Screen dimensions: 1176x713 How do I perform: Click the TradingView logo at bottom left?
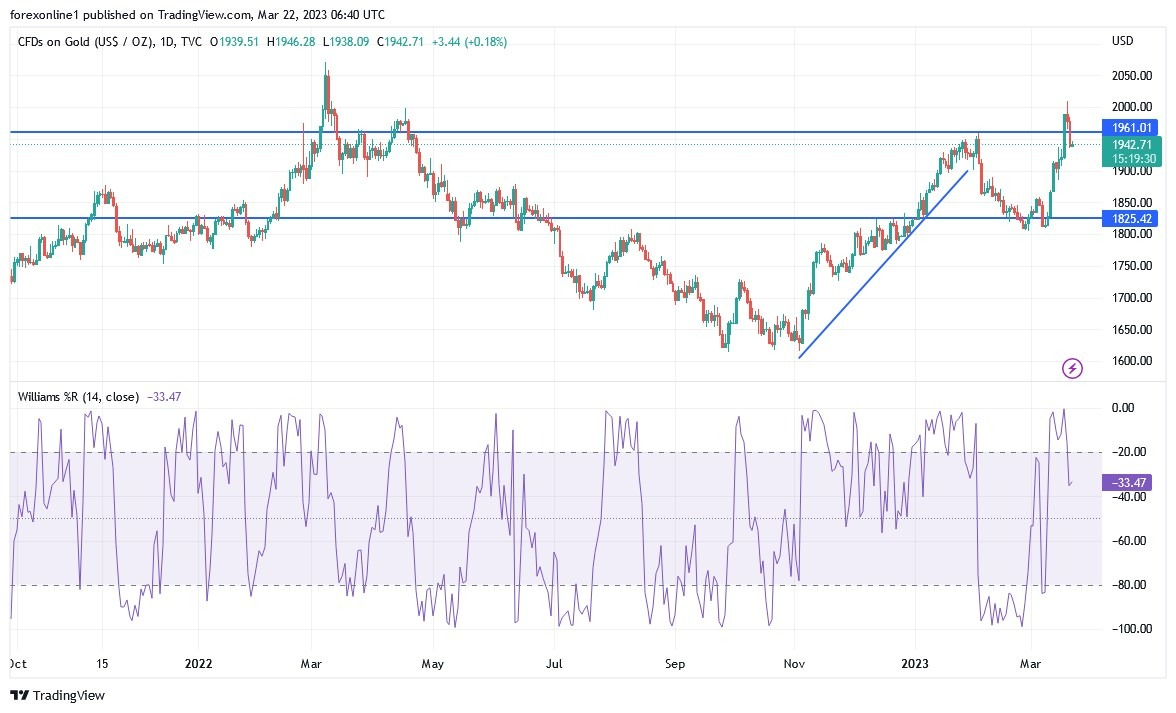click(58, 695)
